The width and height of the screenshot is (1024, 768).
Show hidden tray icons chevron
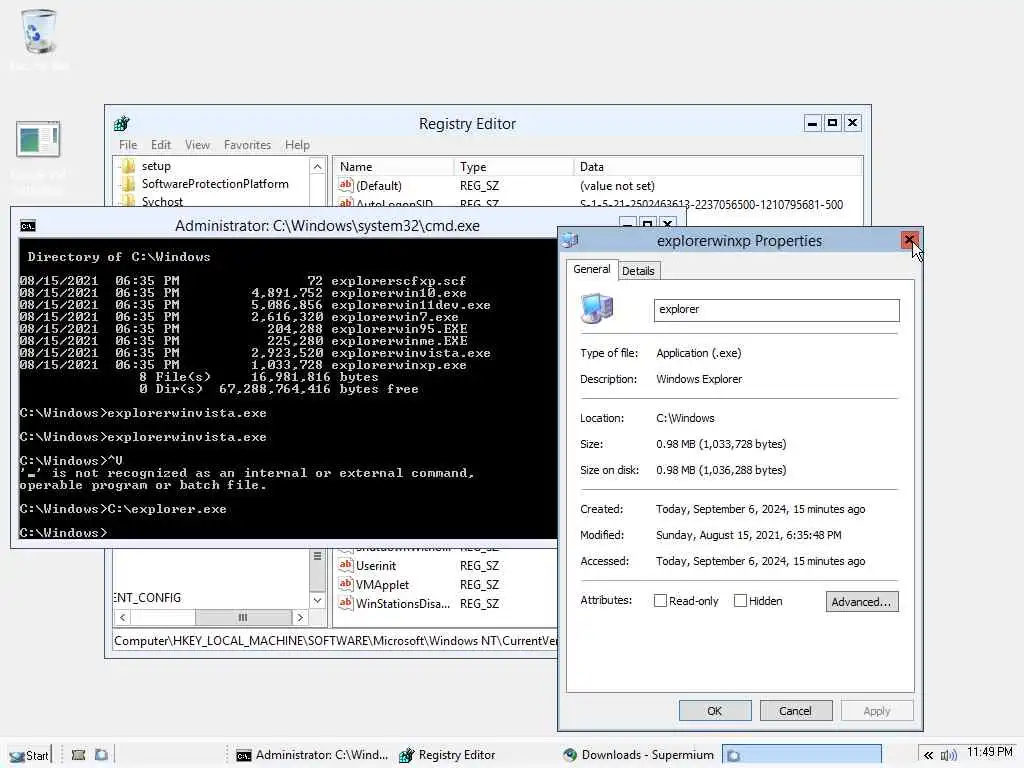(928, 756)
